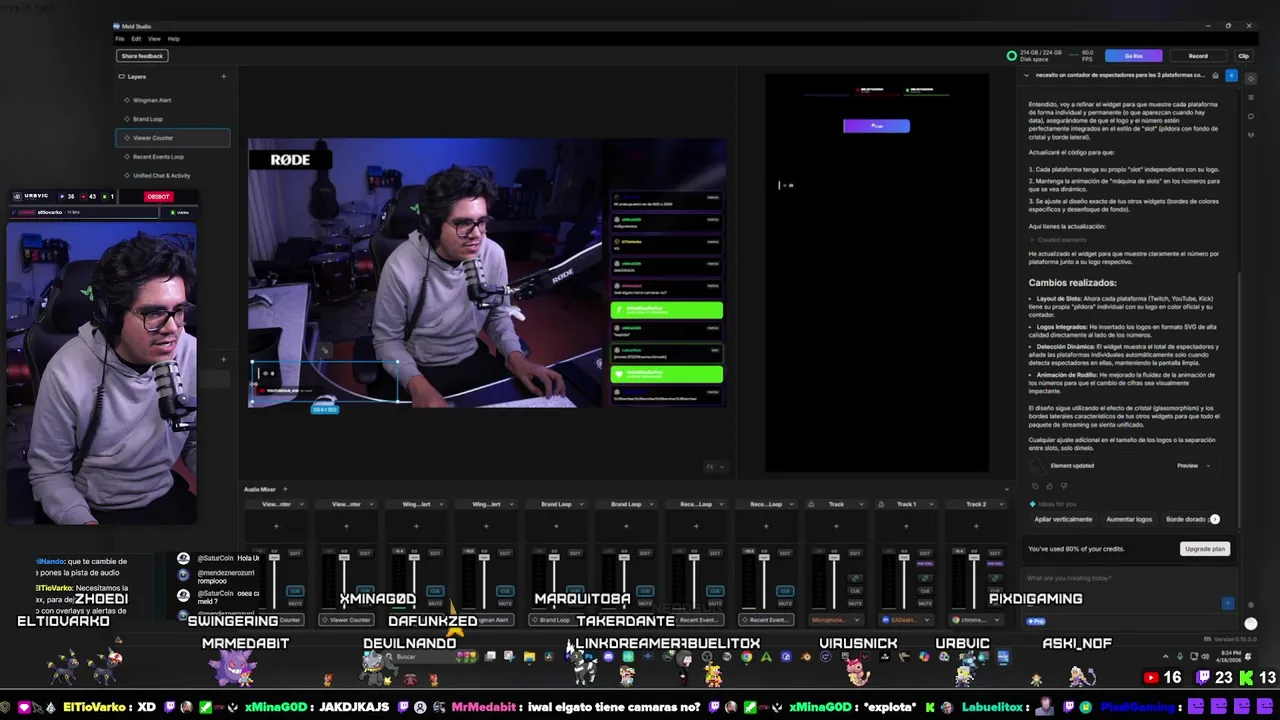Open the Track header dropdown arrow

click(861, 504)
